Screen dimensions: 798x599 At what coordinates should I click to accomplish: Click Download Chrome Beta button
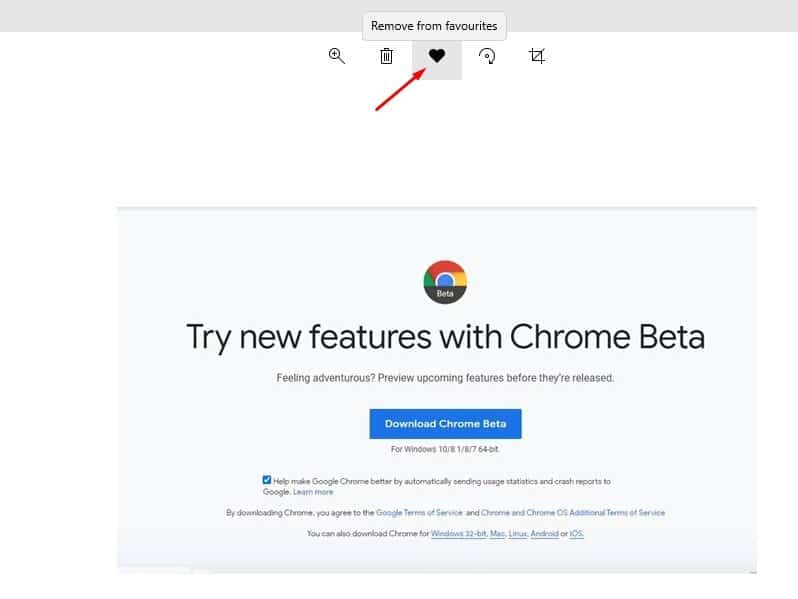click(x=445, y=423)
